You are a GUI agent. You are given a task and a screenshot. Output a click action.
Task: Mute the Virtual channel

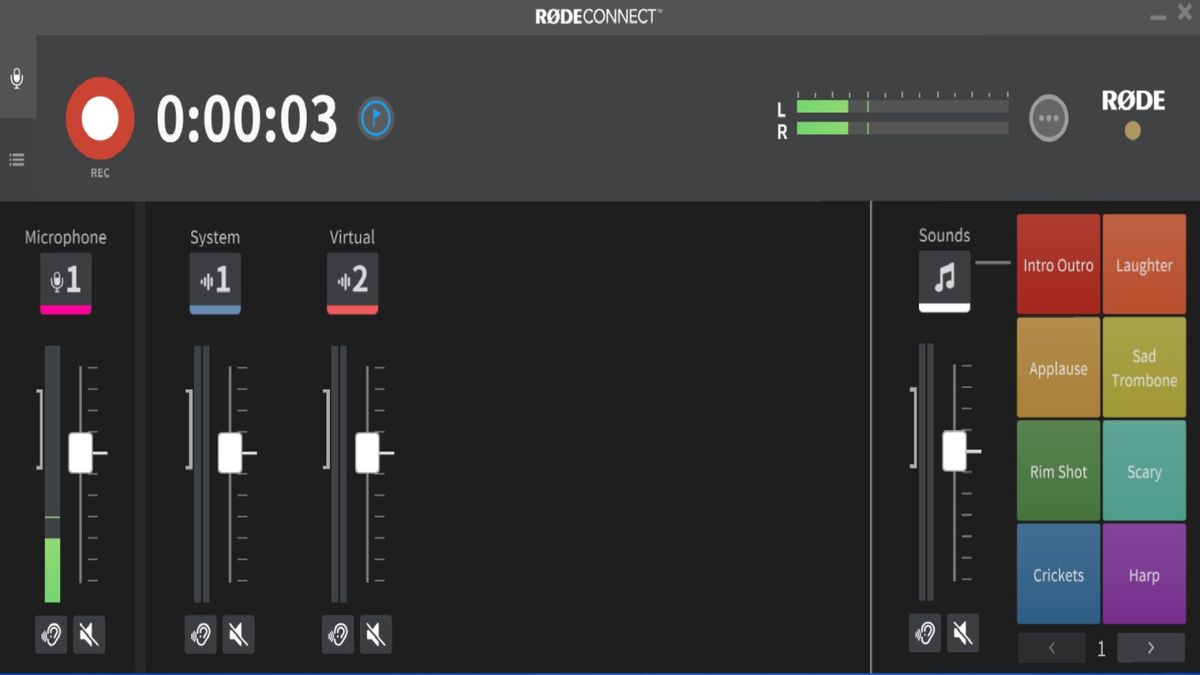375,633
